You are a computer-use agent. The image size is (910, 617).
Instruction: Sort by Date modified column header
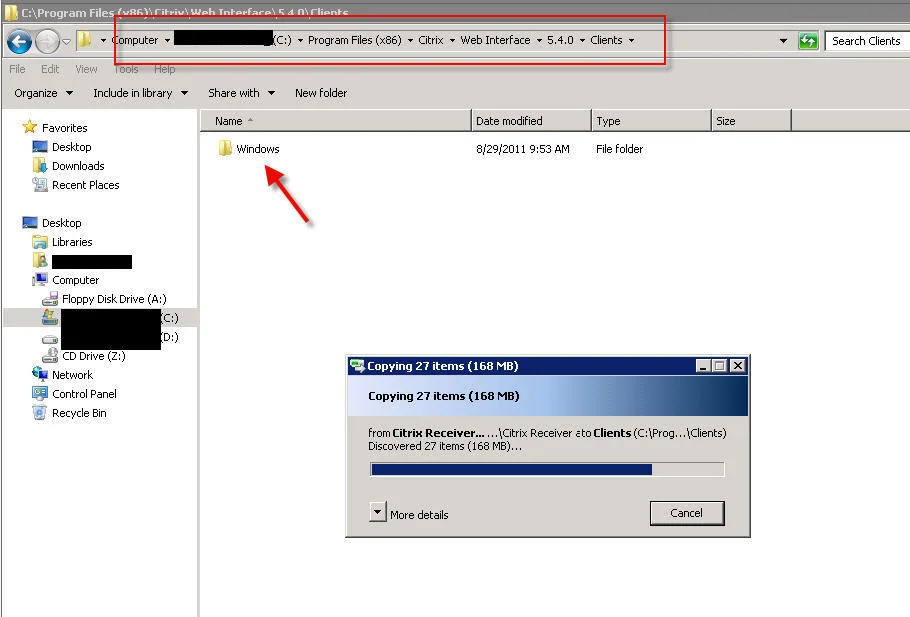click(x=531, y=121)
